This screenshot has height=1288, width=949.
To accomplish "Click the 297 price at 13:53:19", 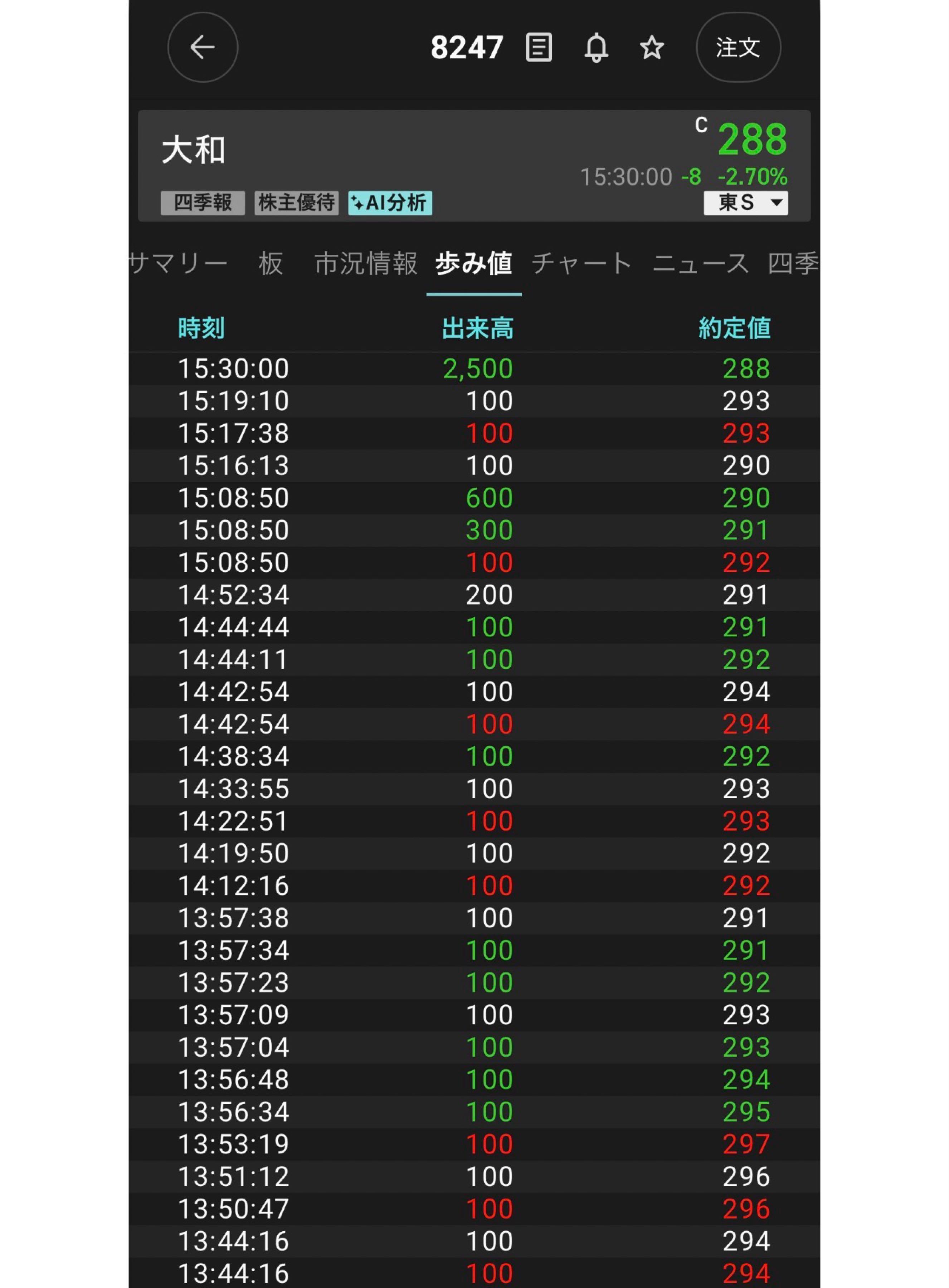I will tap(746, 1145).
